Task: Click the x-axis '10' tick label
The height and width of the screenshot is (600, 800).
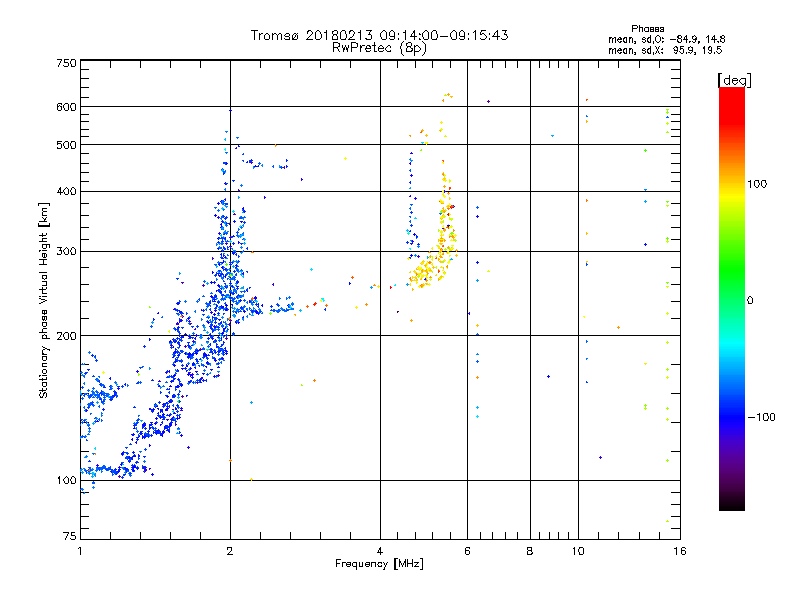Action: pos(578,551)
